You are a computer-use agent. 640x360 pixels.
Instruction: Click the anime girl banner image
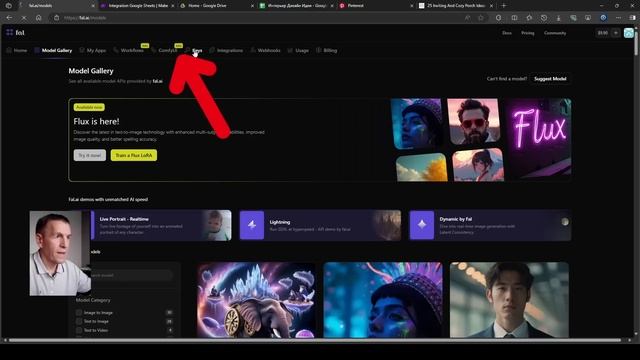click(478, 165)
